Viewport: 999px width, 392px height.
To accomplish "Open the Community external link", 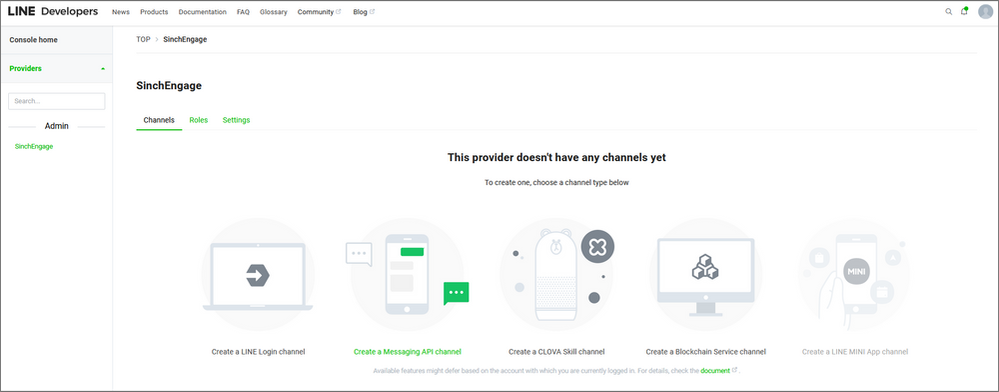I will (319, 12).
